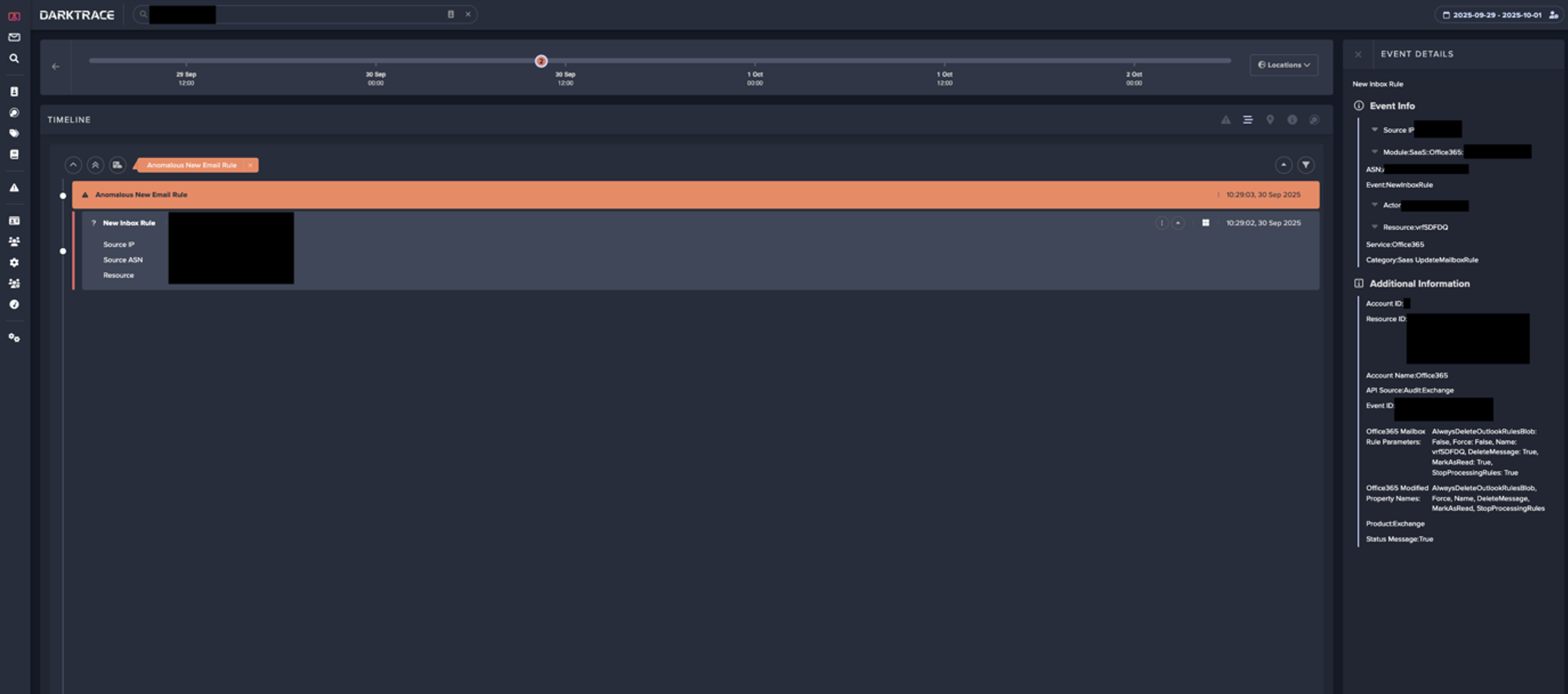Select the location pin icon in the timeline toolbar
This screenshot has width=1568, height=694.
coord(1270,119)
